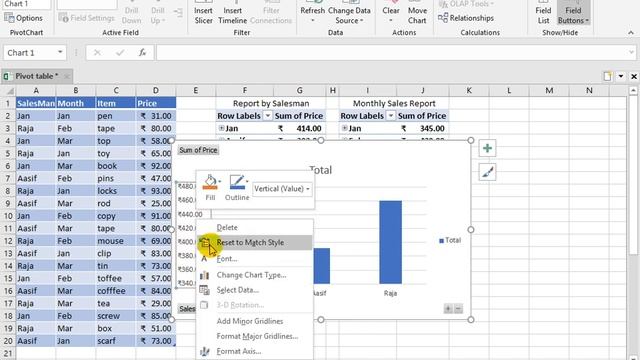Click the vertical scrollbar up arrow

click(x=633, y=90)
